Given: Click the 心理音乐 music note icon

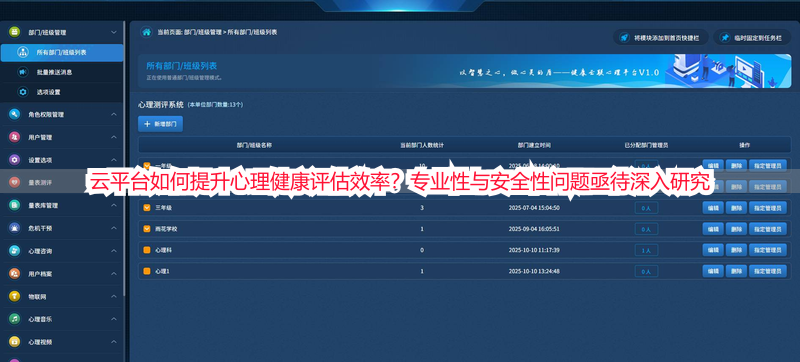Looking at the screenshot, I should pyautogui.click(x=14, y=319).
